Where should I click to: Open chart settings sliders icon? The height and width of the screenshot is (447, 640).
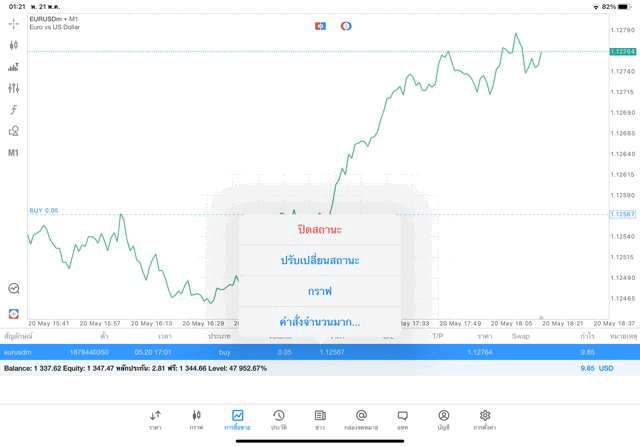[x=14, y=88]
